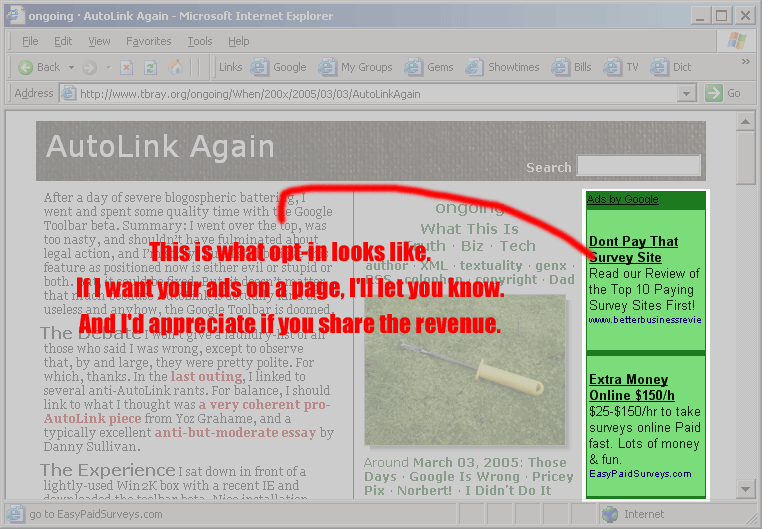Expand the Back button history dropdown
Image resolution: width=762 pixels, height=529 pixels.
pos(71,67)
